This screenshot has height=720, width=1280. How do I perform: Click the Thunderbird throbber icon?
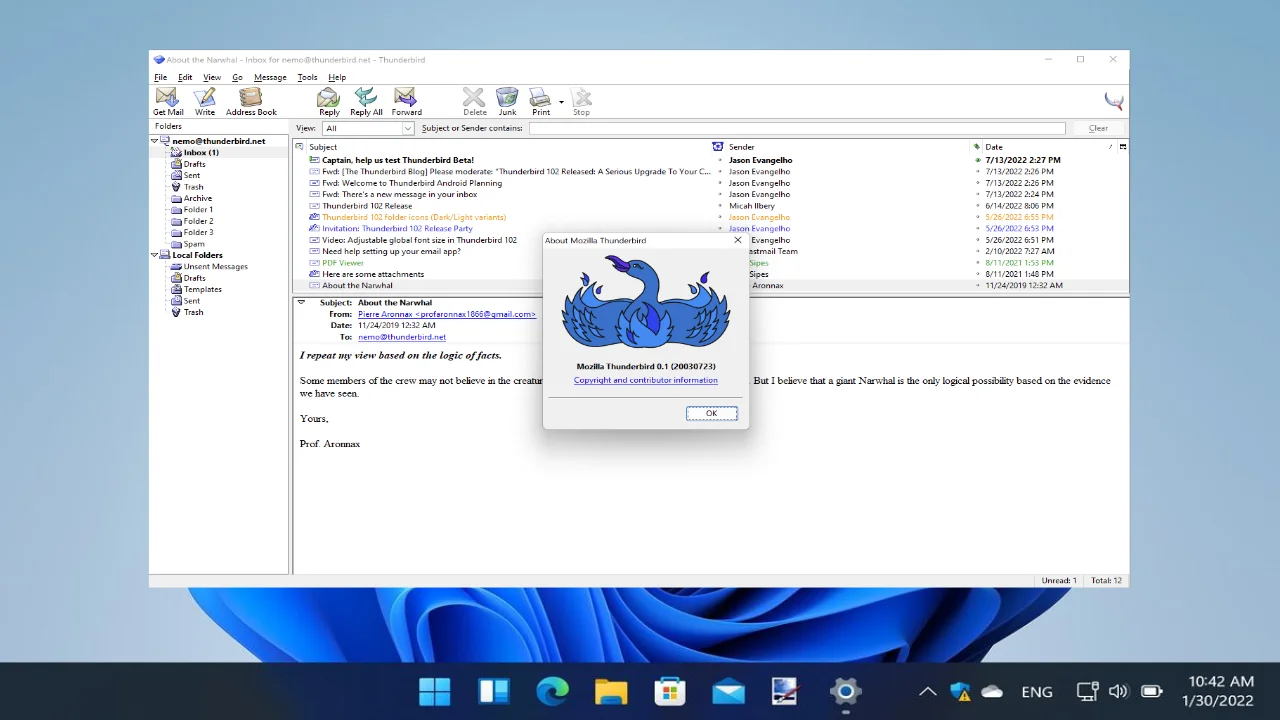(1113, 100)
